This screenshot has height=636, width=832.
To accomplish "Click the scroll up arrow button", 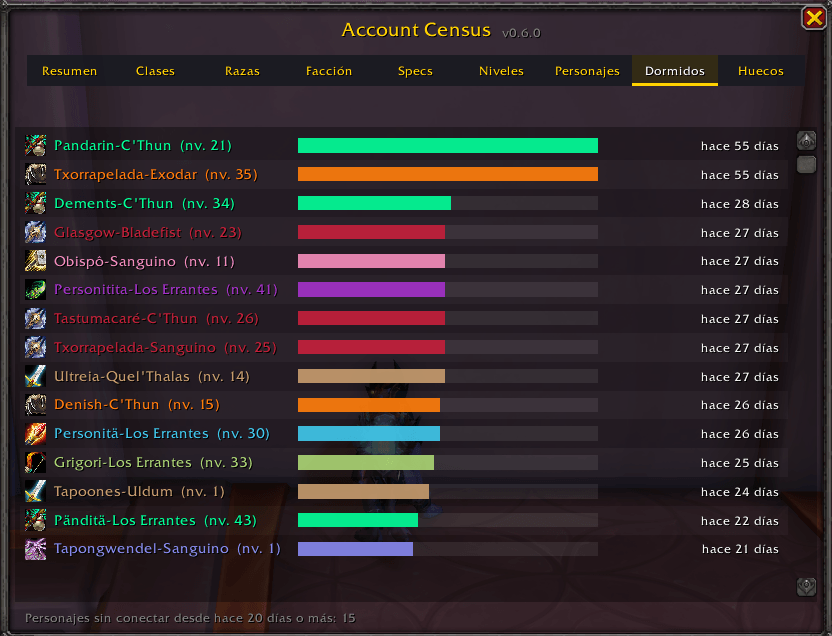I will [x=807, y=141].
